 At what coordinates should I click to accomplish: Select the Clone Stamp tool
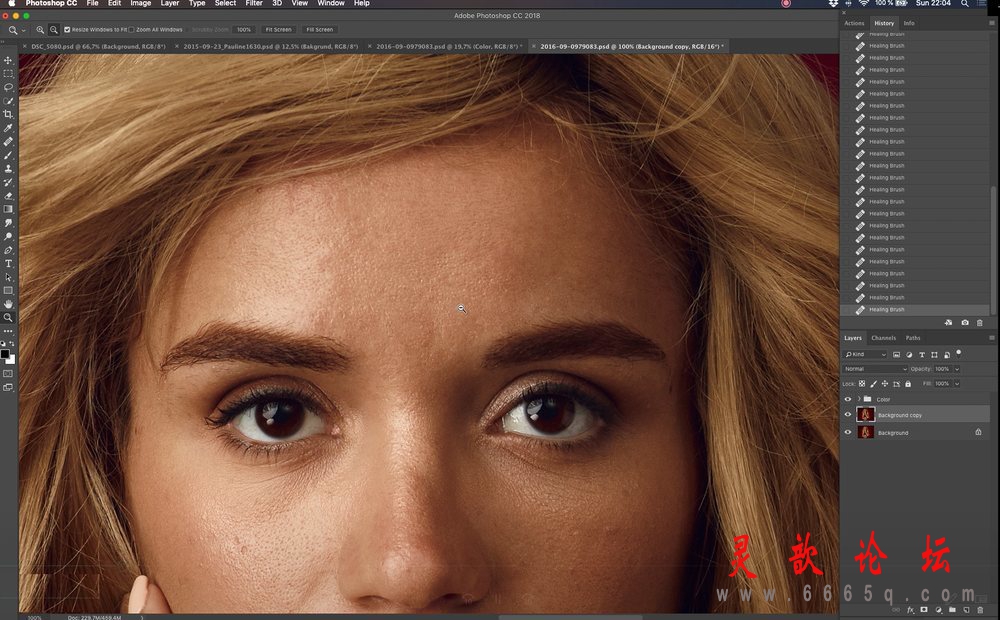click(x=8, y=169)
